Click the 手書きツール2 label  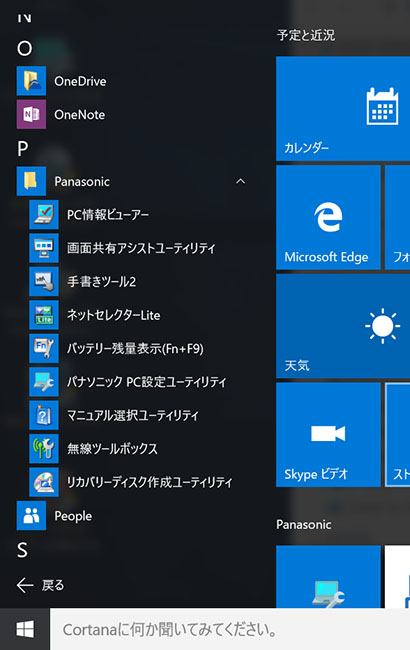tap(102, 282)
